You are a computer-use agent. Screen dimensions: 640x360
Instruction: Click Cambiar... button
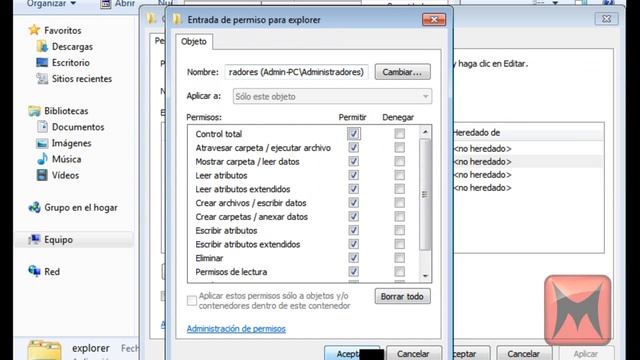(x=402, y=72)
